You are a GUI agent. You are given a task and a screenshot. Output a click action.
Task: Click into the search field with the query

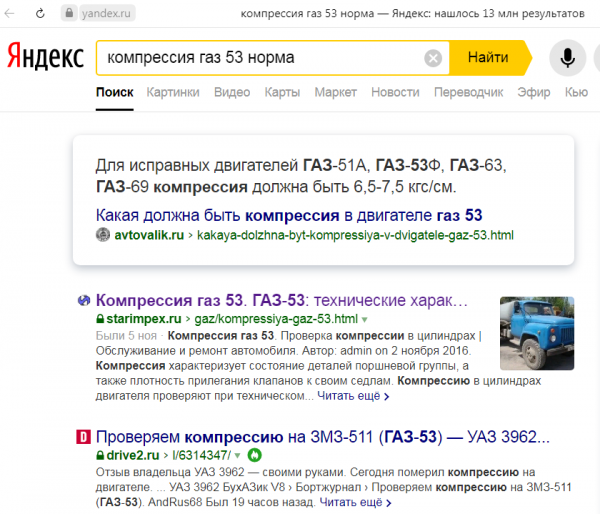coord(260,58)
